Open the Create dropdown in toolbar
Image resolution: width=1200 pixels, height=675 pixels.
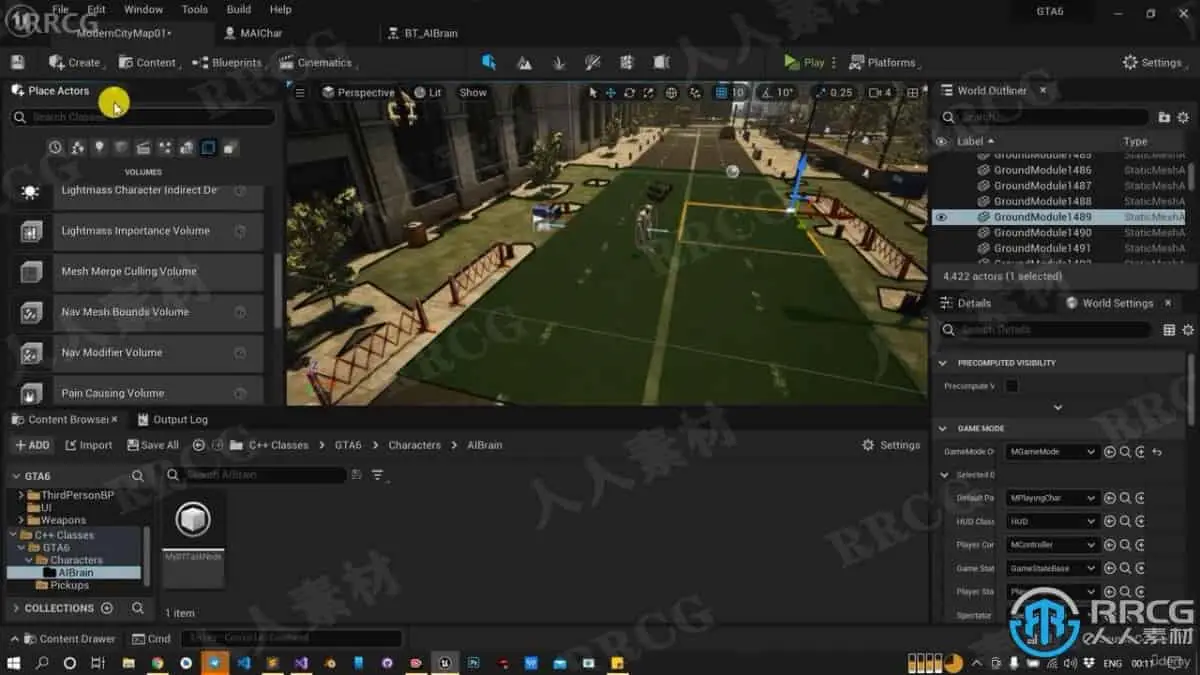77,62
